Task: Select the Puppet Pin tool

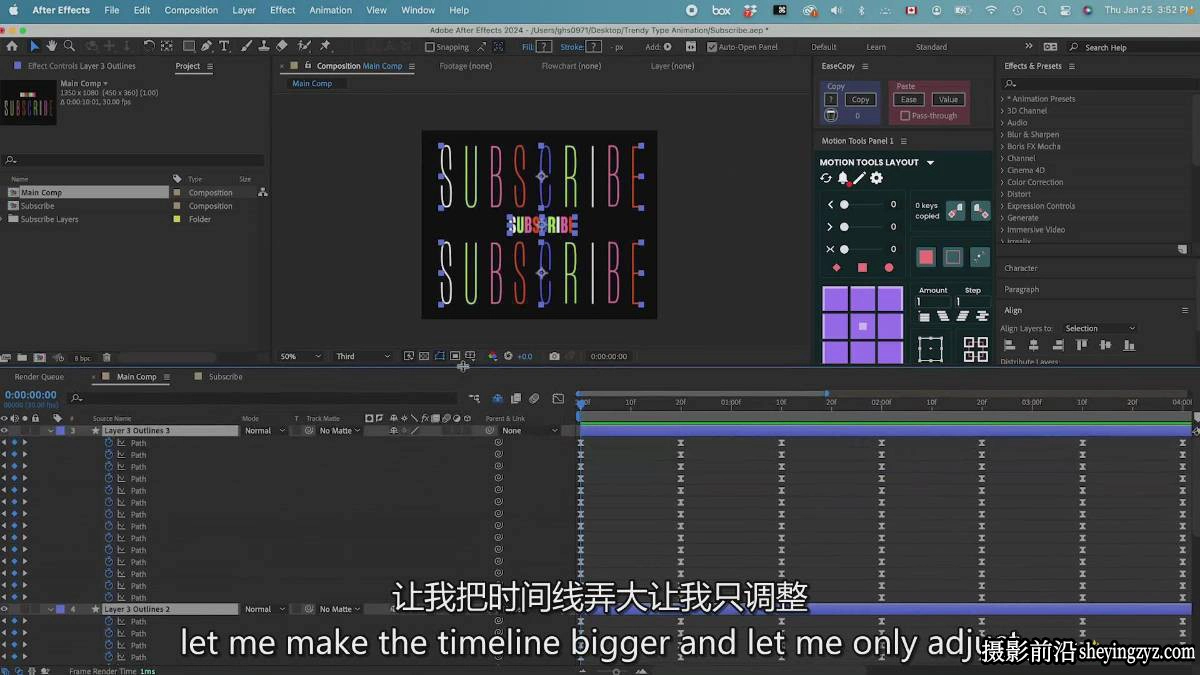Action: coord(325,46)
